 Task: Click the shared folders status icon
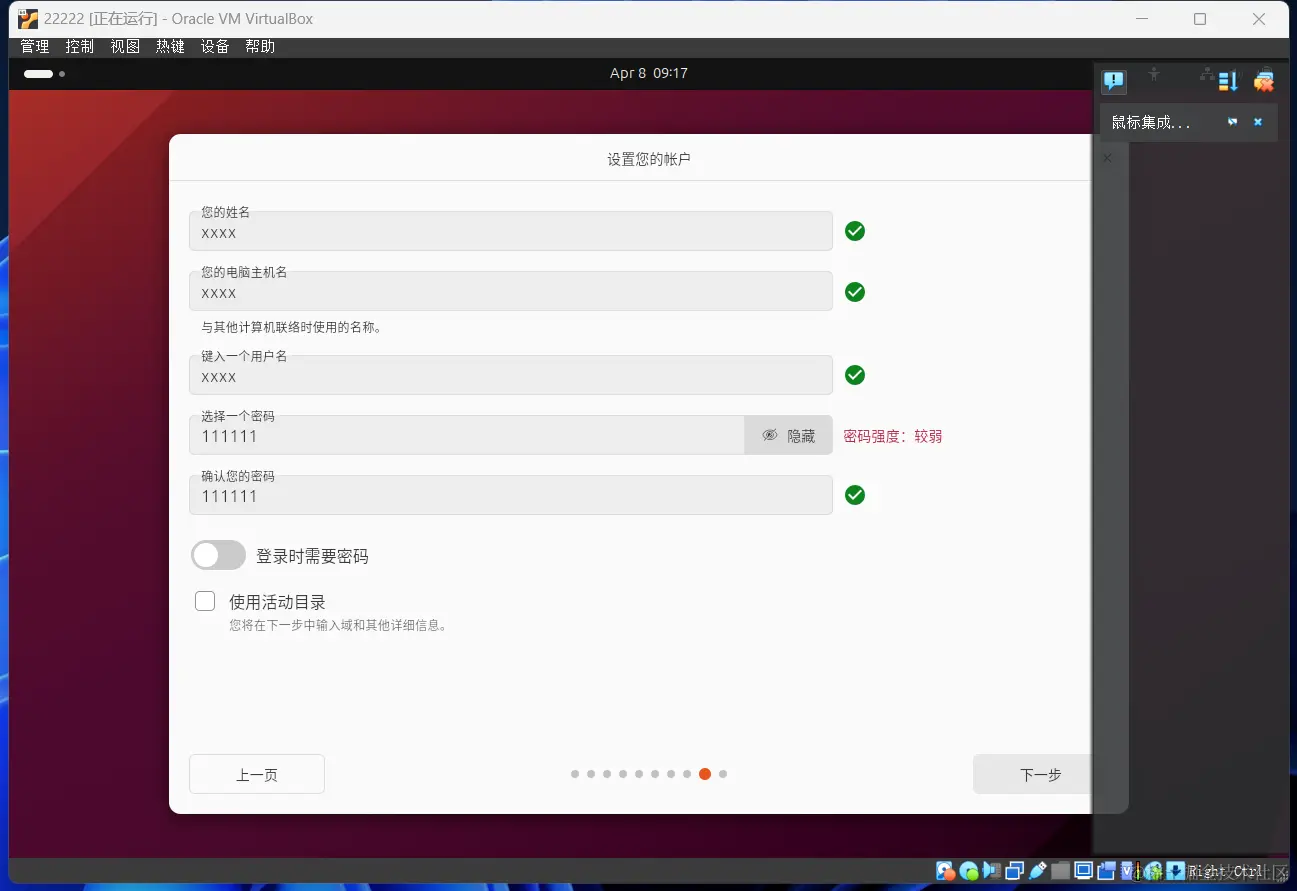click(x=1061, y=871)
